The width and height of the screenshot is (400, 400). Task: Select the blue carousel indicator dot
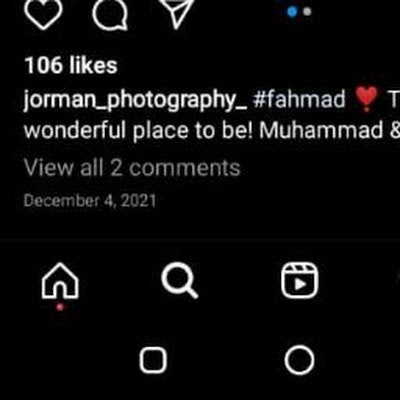pyautogui.click(x=292, y=12)
